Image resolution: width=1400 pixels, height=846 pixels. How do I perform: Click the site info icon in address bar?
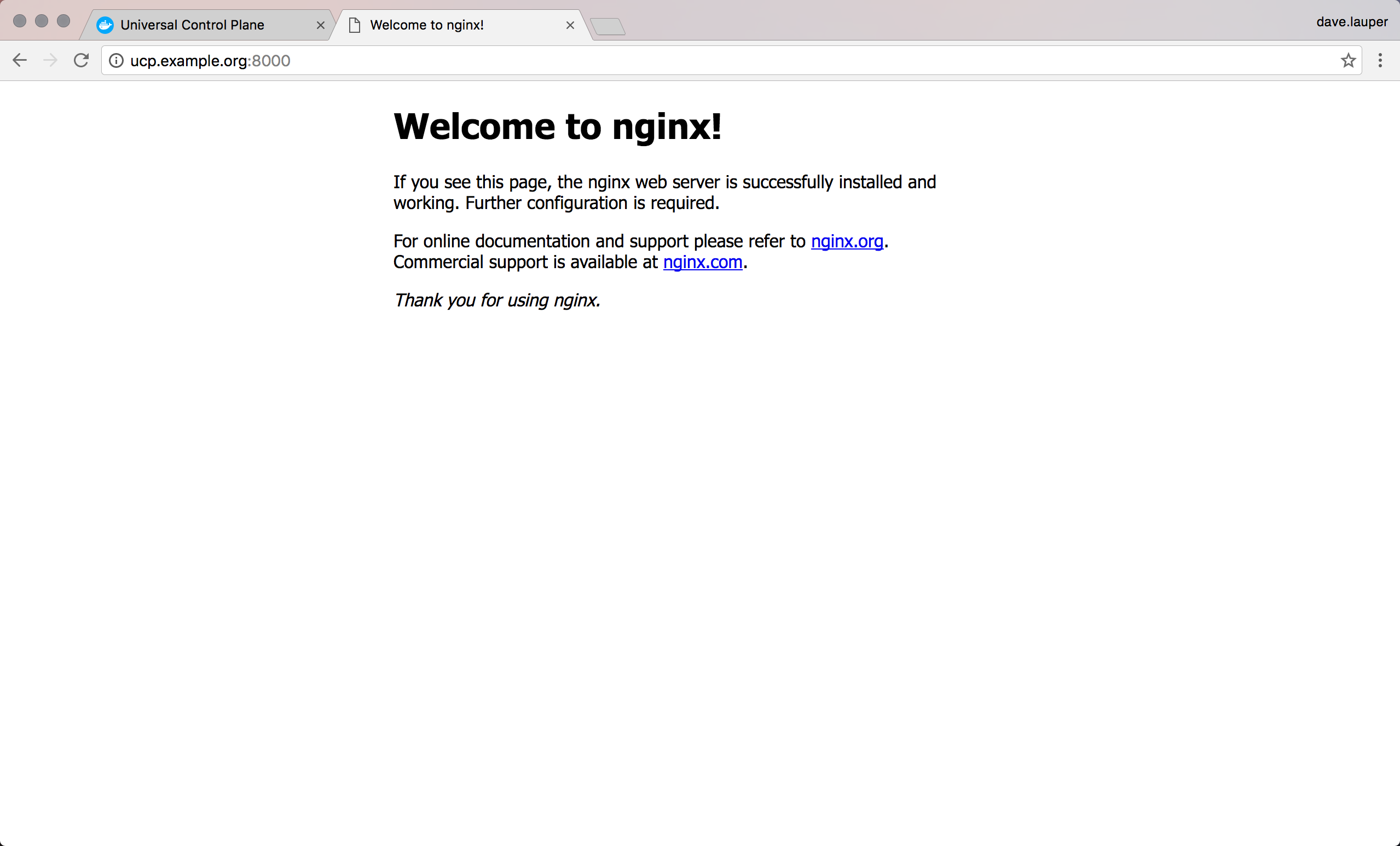(x=116, y=60)
